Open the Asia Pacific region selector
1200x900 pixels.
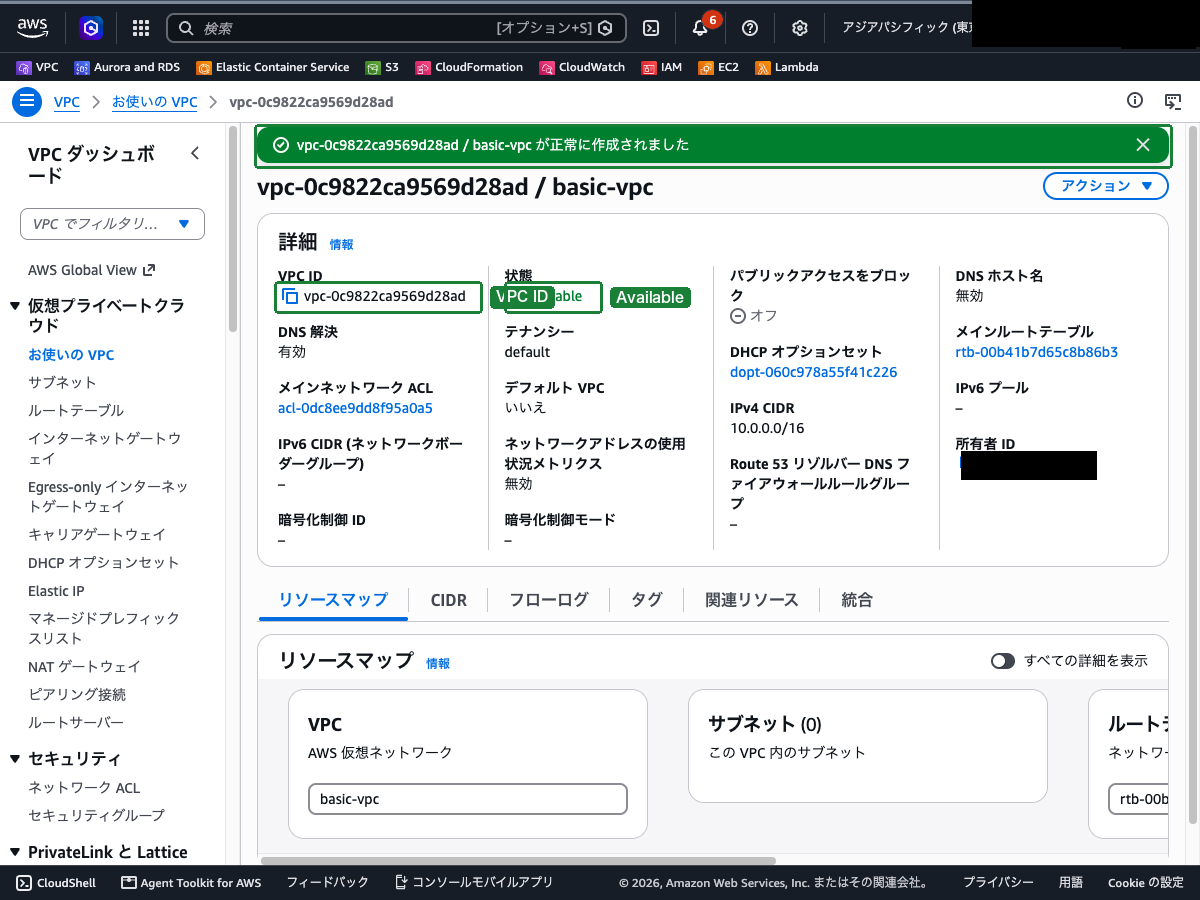point(906,28)
